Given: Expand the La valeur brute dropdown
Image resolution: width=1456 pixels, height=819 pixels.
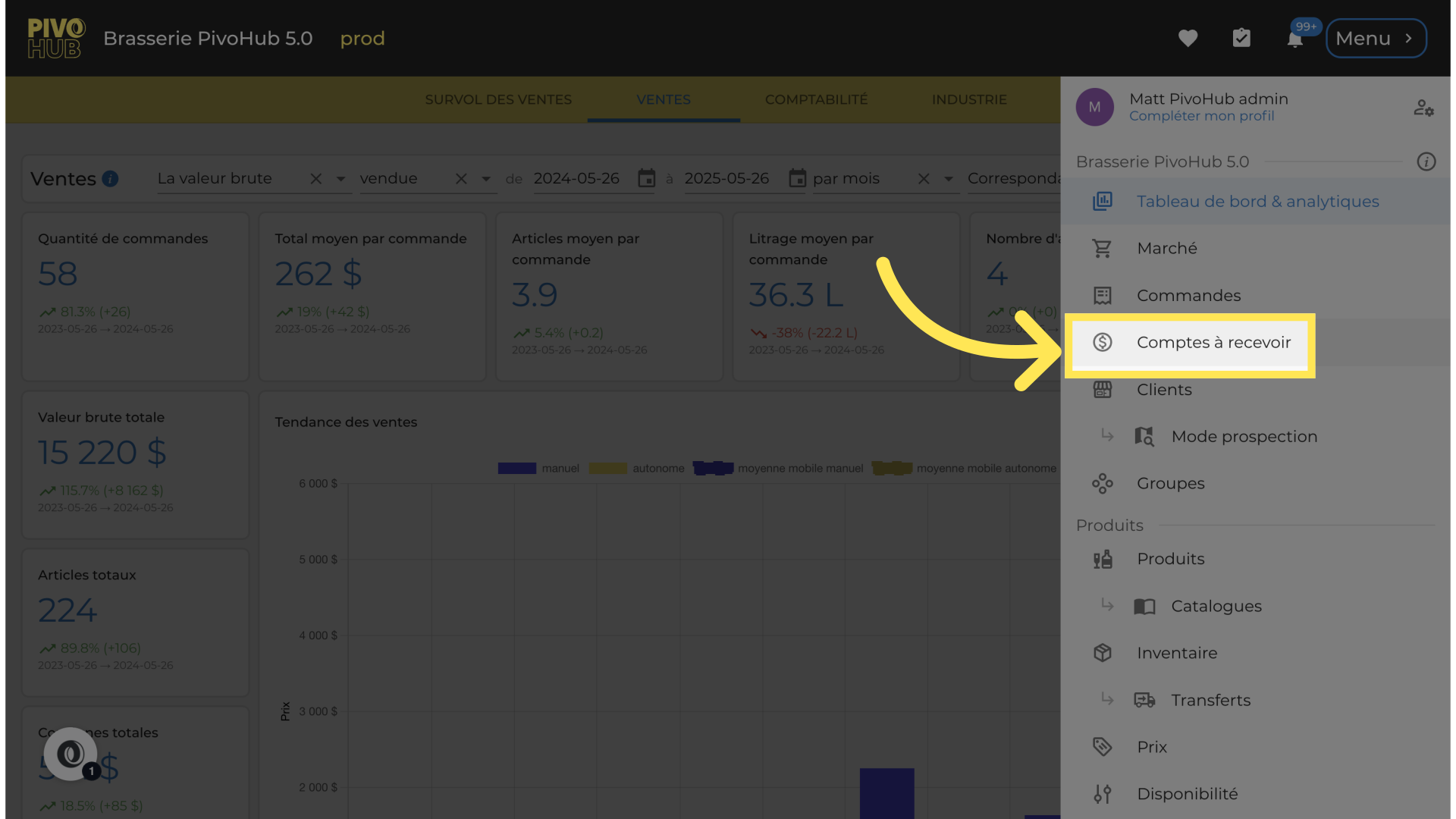Looking at the screenshot, I should (340, 179).
